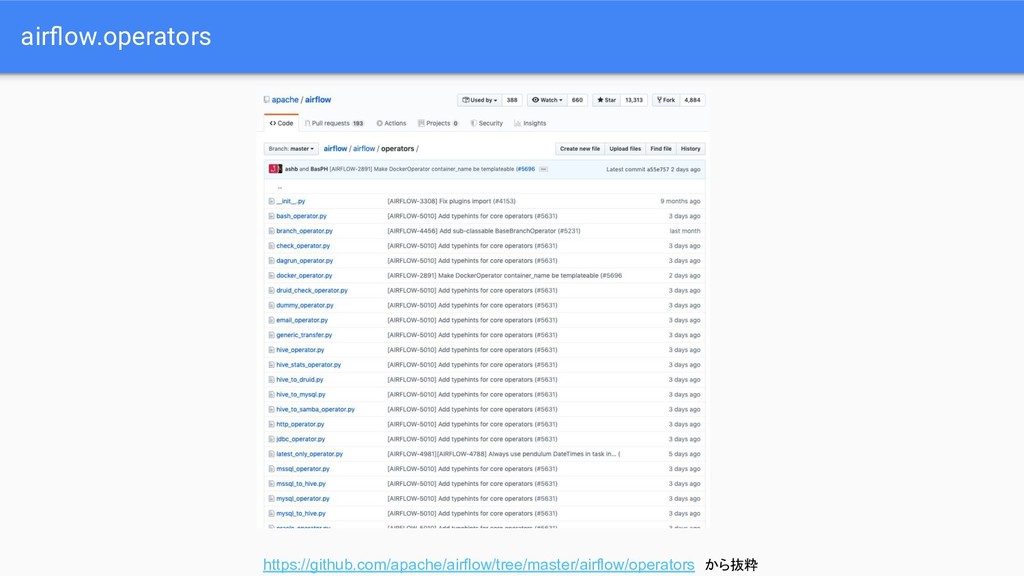Click the Find file button
The height and width of the screenshot is (576, 1024).
(661, 149)
